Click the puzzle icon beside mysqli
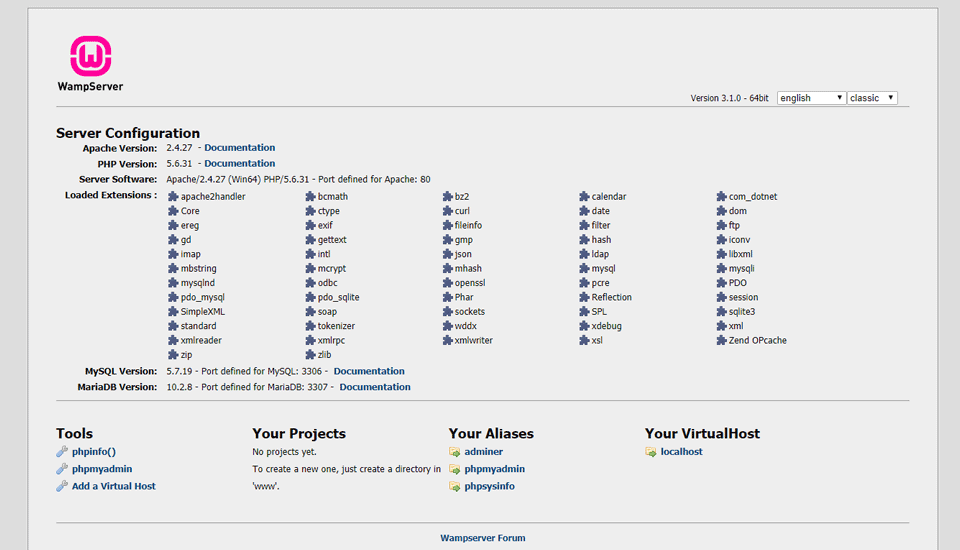The image size is (960, 550). 721,268
